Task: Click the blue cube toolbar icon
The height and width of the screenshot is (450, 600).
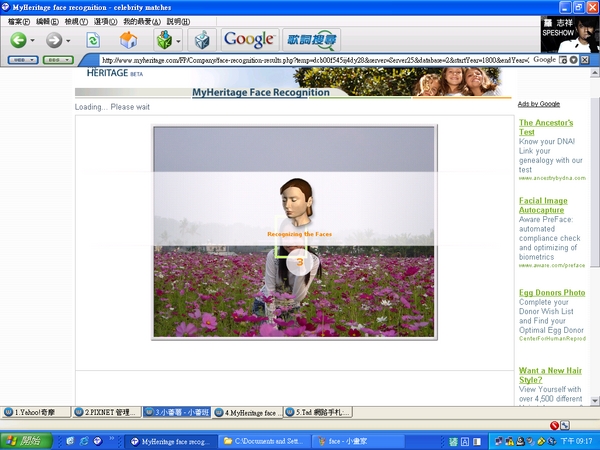Action: 202,40
